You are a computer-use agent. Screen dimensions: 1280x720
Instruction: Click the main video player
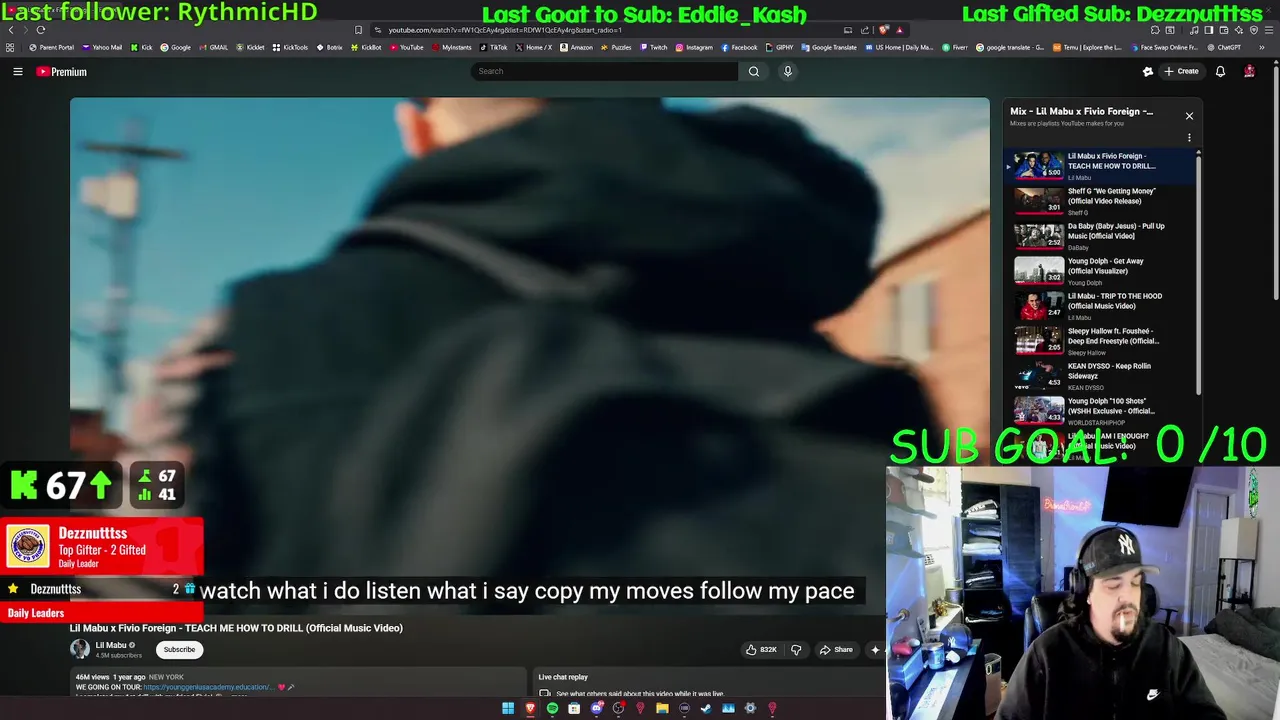coord(530,356)
